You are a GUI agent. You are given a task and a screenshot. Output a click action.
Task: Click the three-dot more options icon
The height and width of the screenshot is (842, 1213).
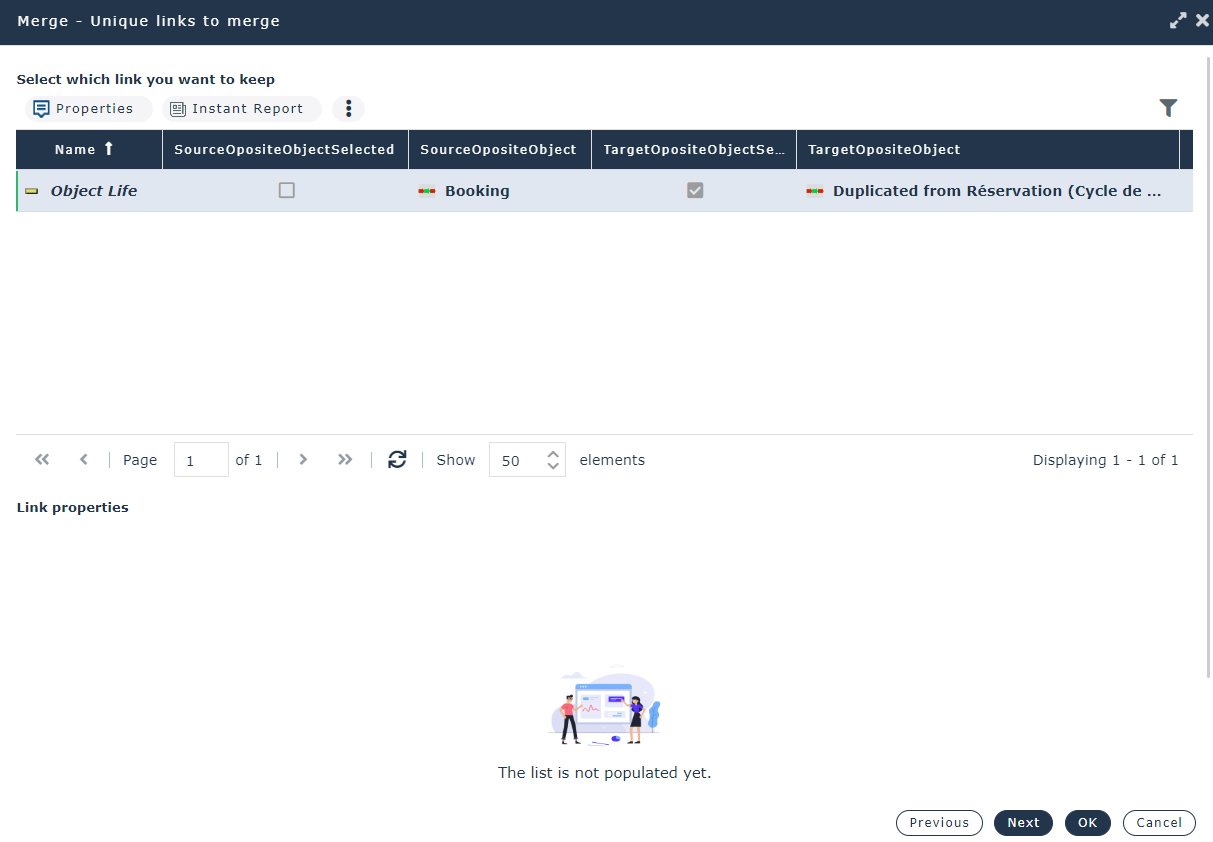coord(348,109)
